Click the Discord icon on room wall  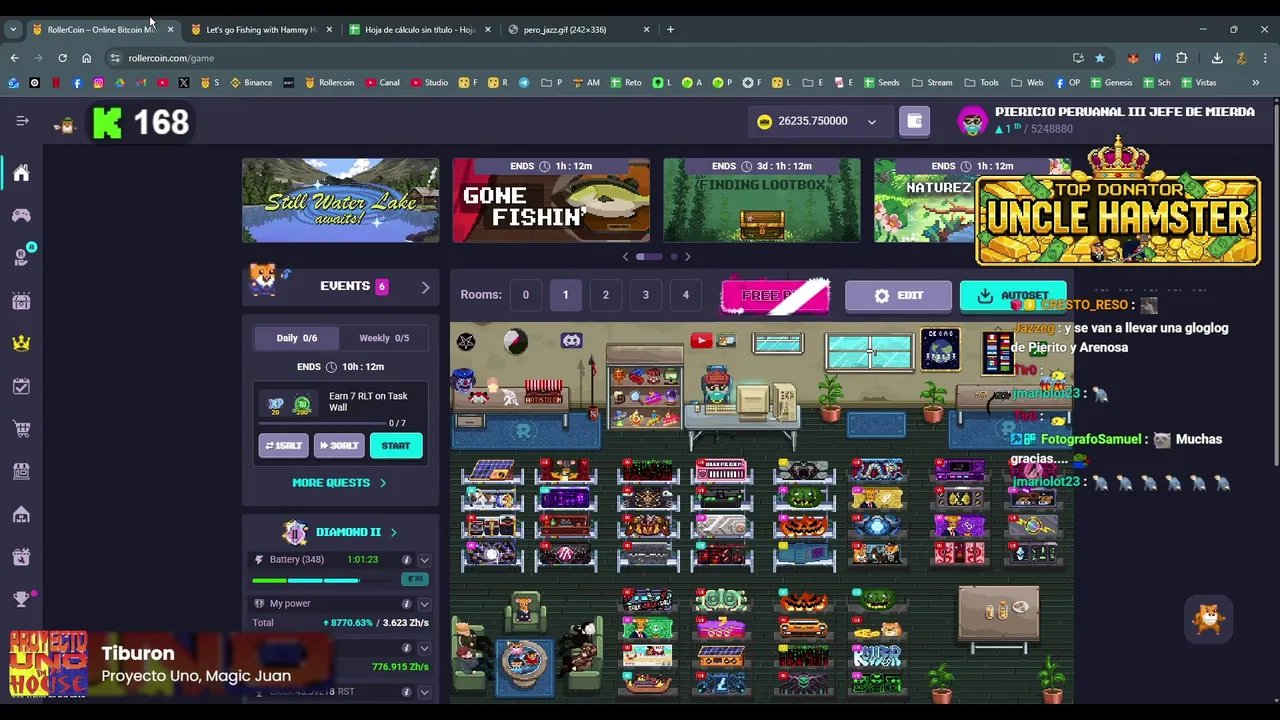[x=571, y=341]
